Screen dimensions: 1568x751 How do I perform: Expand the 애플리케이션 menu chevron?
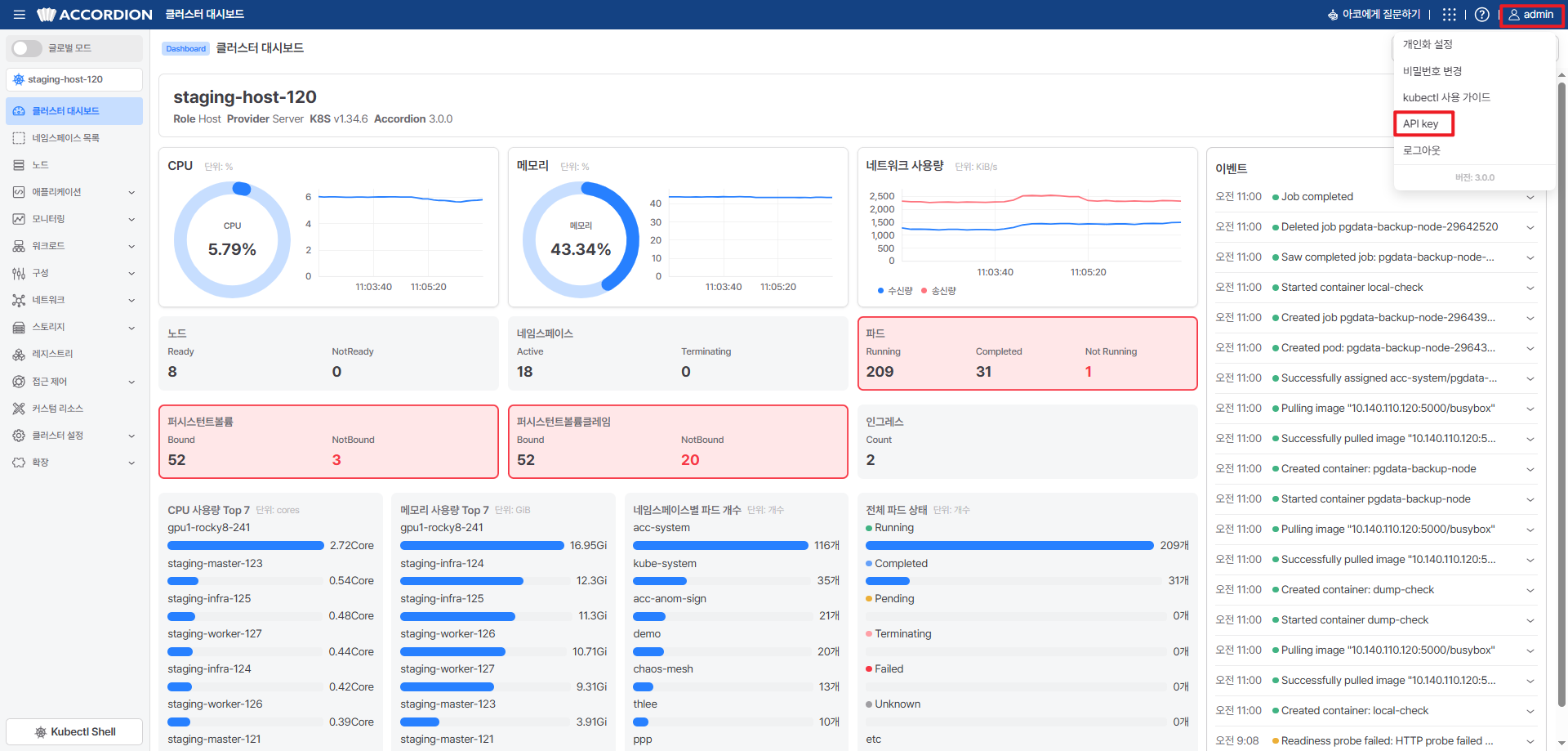[131, 192]
